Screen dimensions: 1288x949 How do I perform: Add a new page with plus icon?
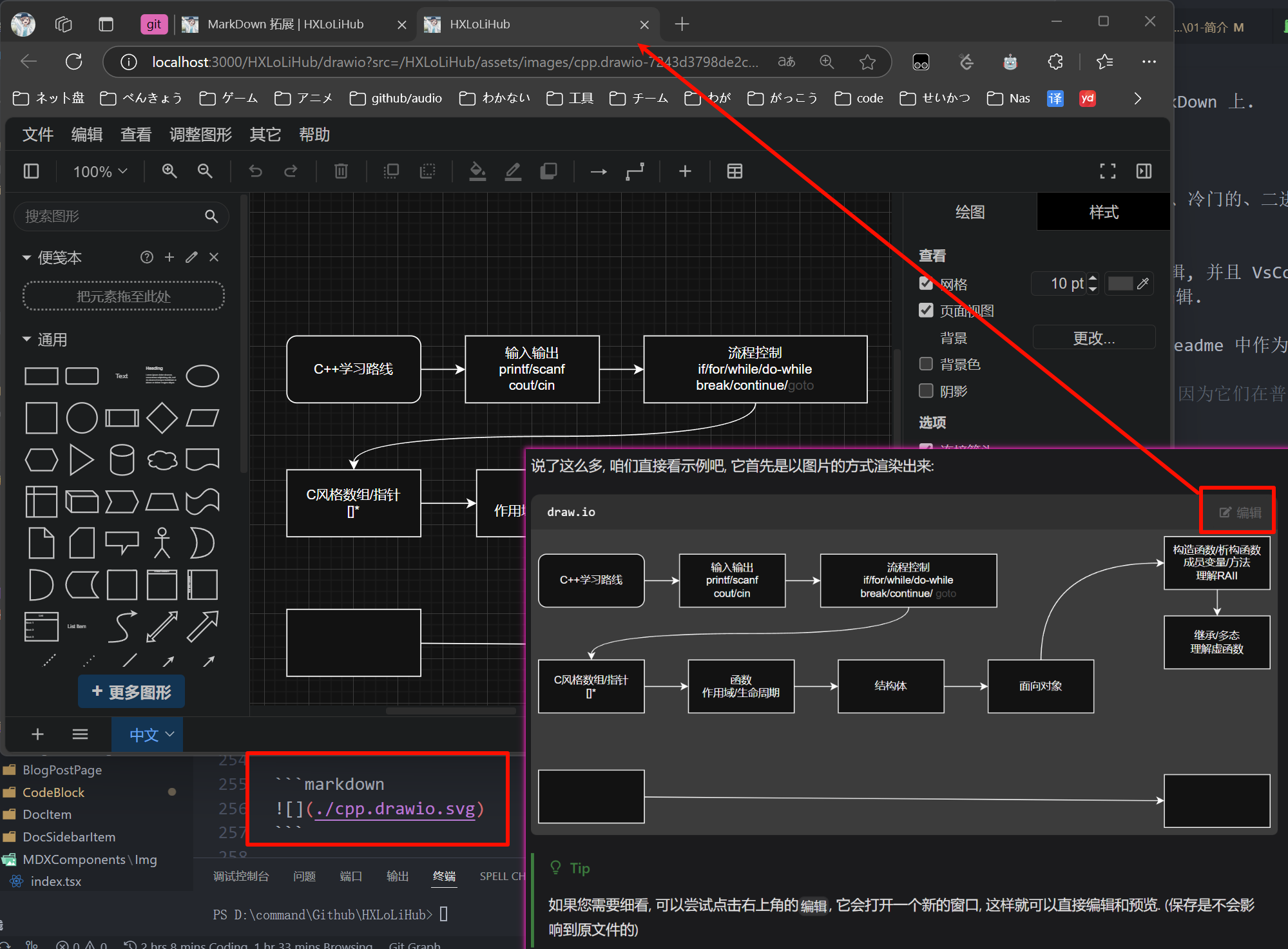click(38, 734)
